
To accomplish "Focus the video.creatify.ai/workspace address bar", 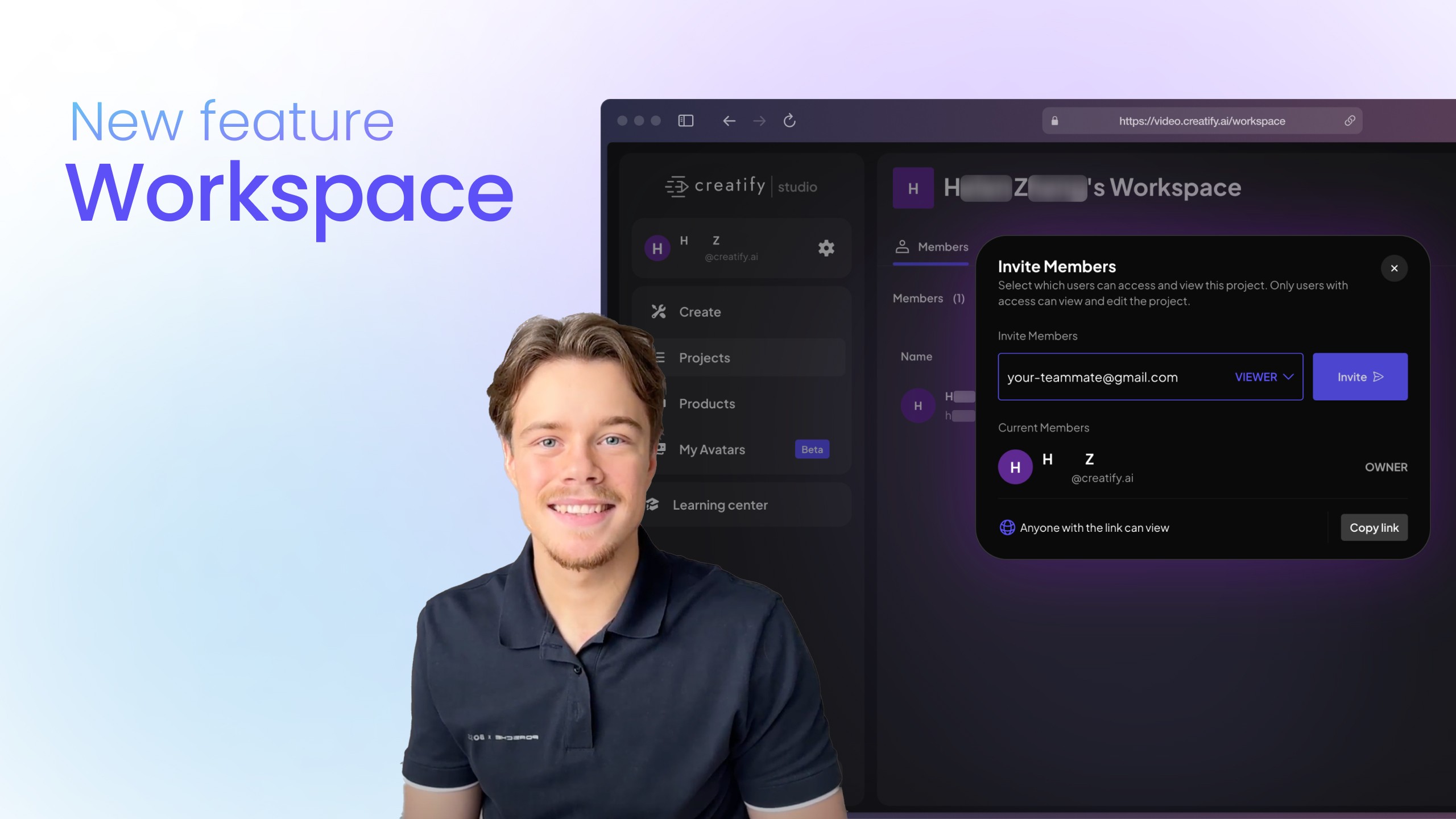I will pos(1202,121).
